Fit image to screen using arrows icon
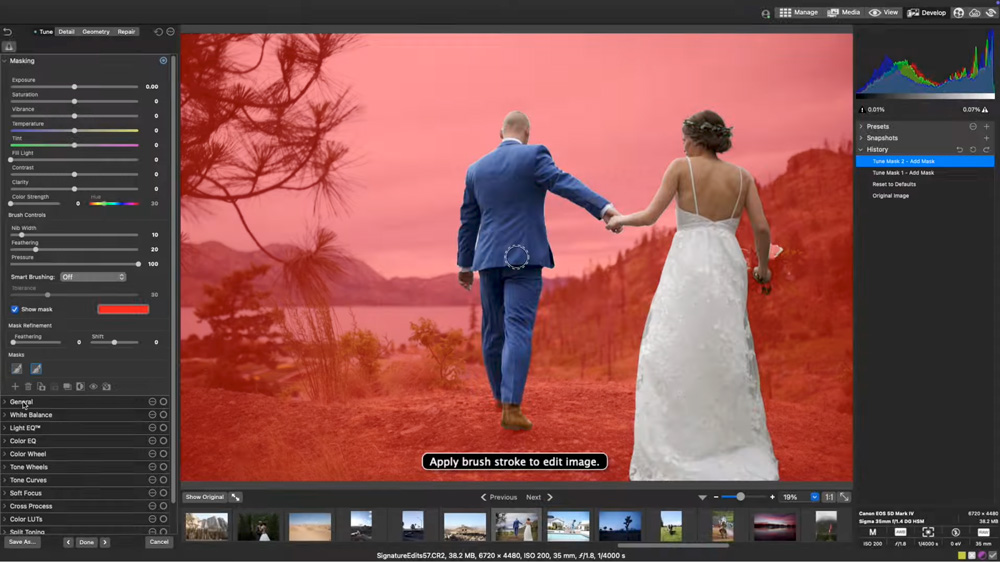This screenshot has height=562, width=1000. click(845, 497)
